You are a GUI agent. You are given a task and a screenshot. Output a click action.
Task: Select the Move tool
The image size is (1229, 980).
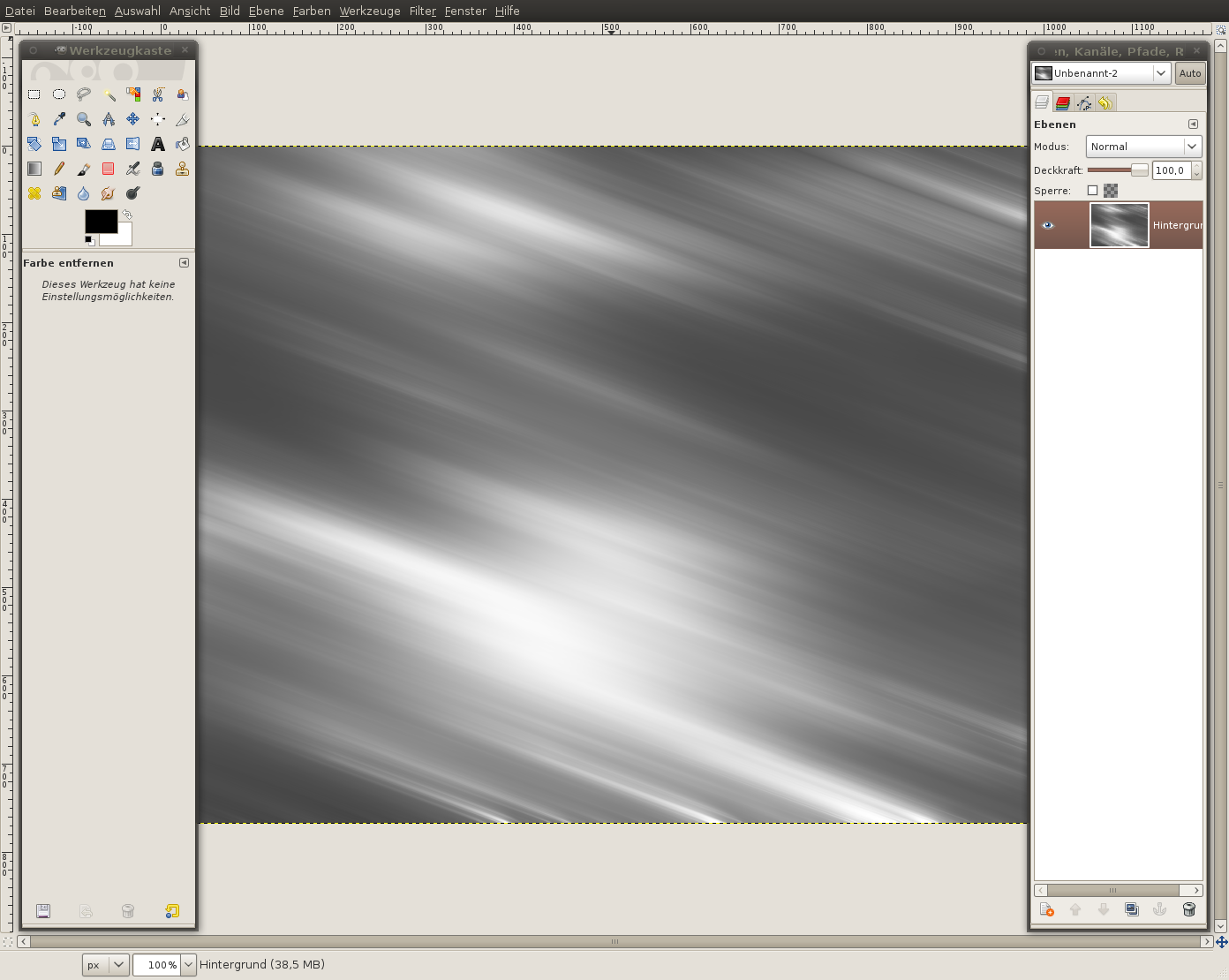click(x=133, y=119)
